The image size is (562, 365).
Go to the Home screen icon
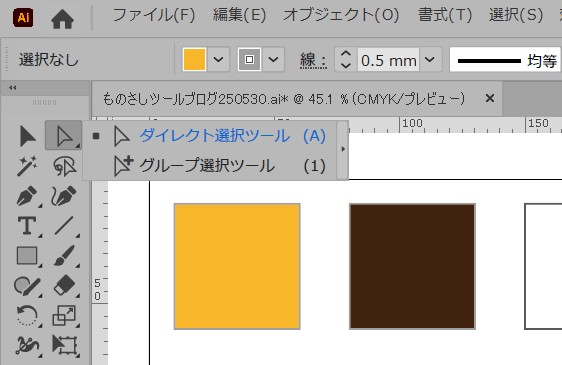(x=62, y=19)
